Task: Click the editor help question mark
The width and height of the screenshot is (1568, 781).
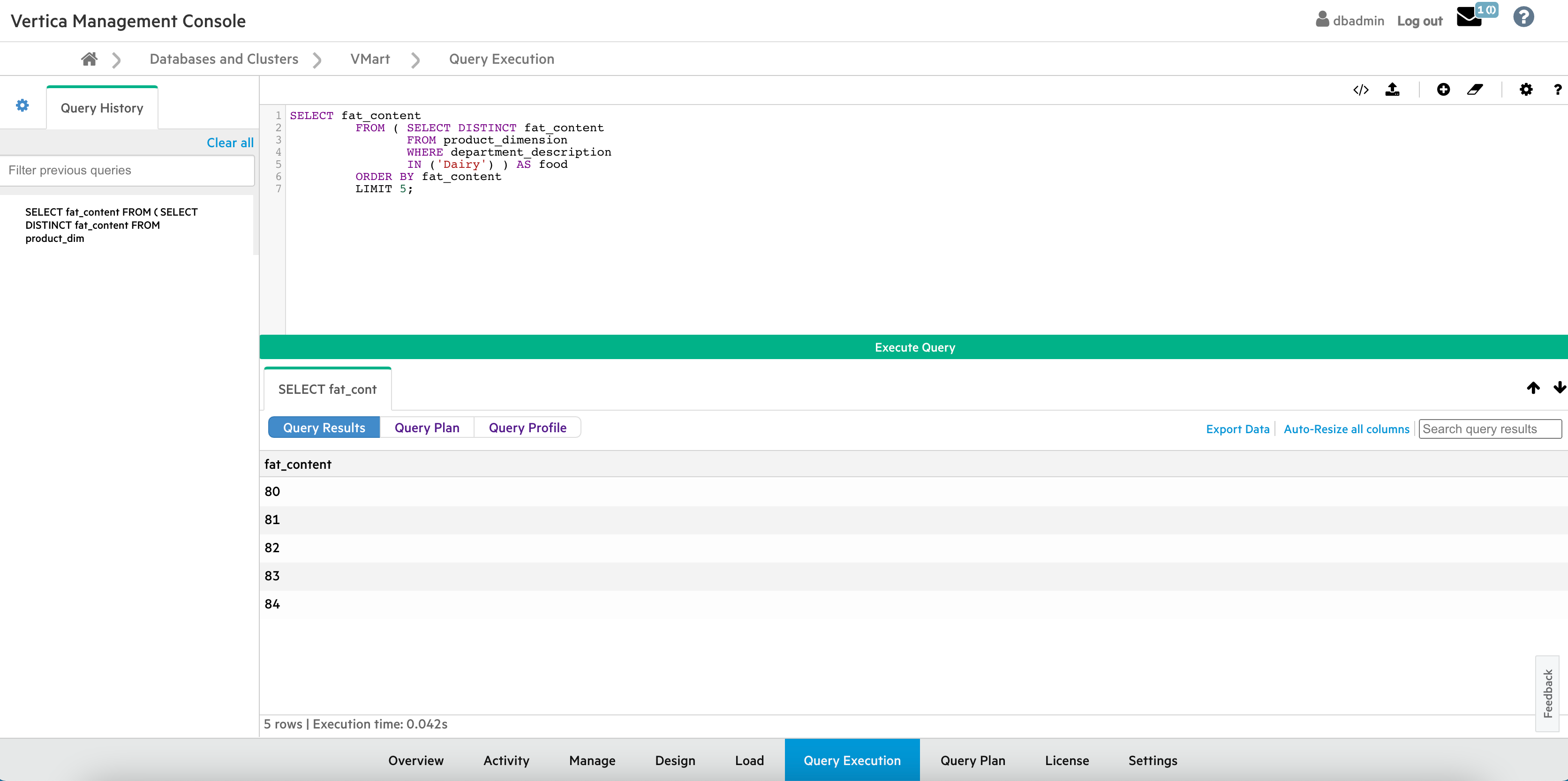Action: tap(1558, 90)
